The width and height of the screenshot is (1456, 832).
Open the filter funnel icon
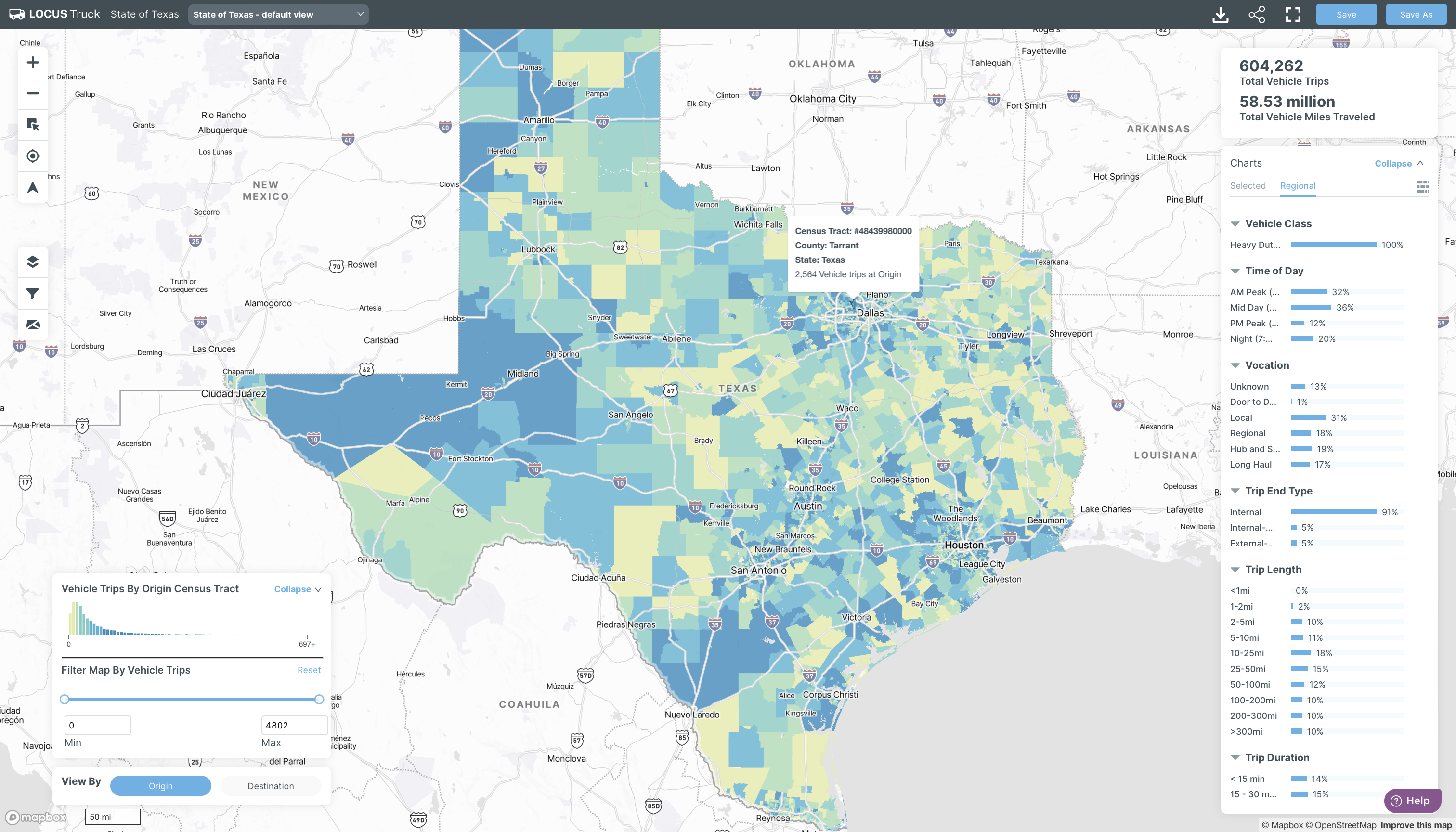(x=33, y=293)
